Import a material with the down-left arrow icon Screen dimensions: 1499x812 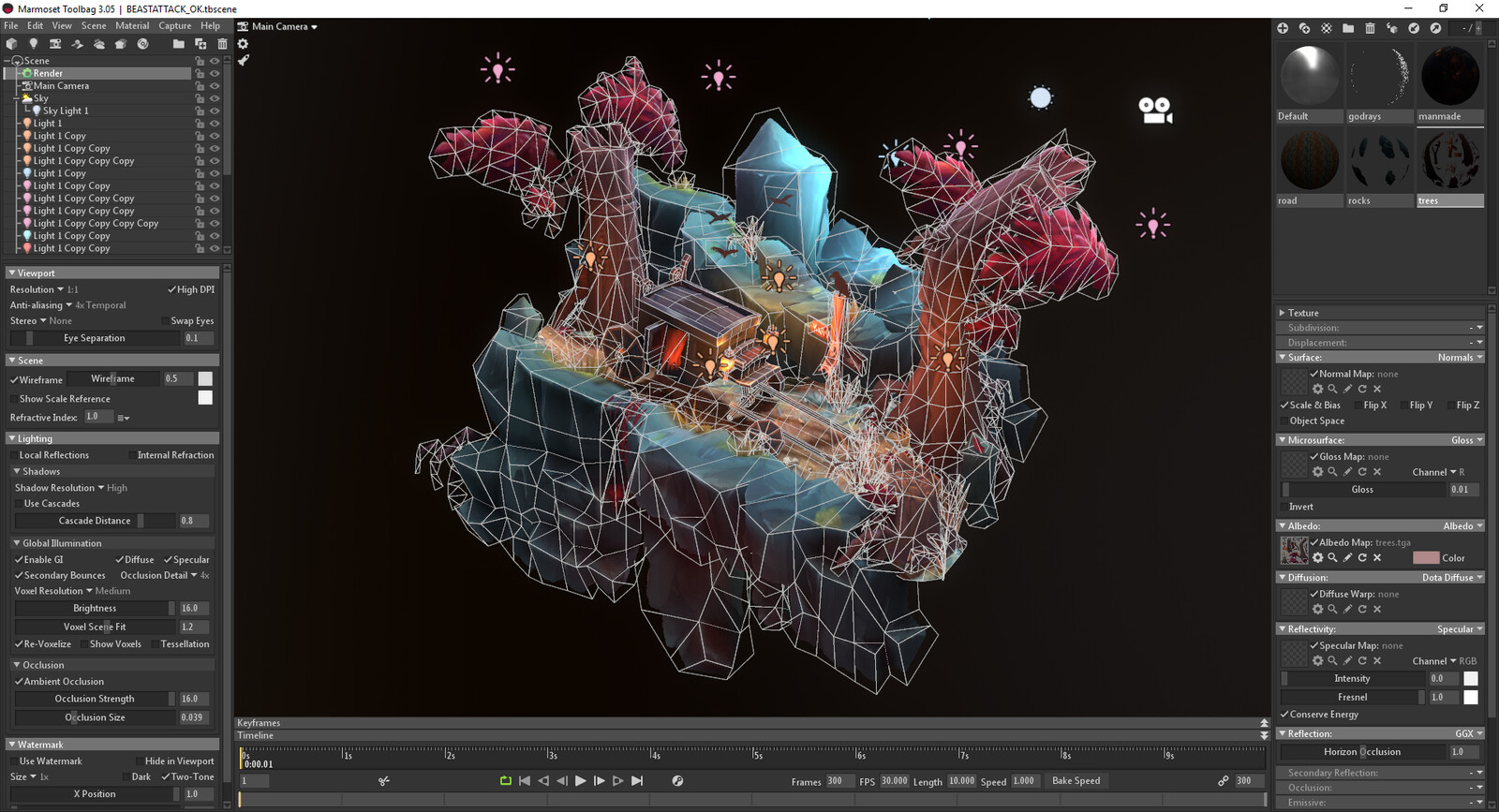click(1414, 28)
